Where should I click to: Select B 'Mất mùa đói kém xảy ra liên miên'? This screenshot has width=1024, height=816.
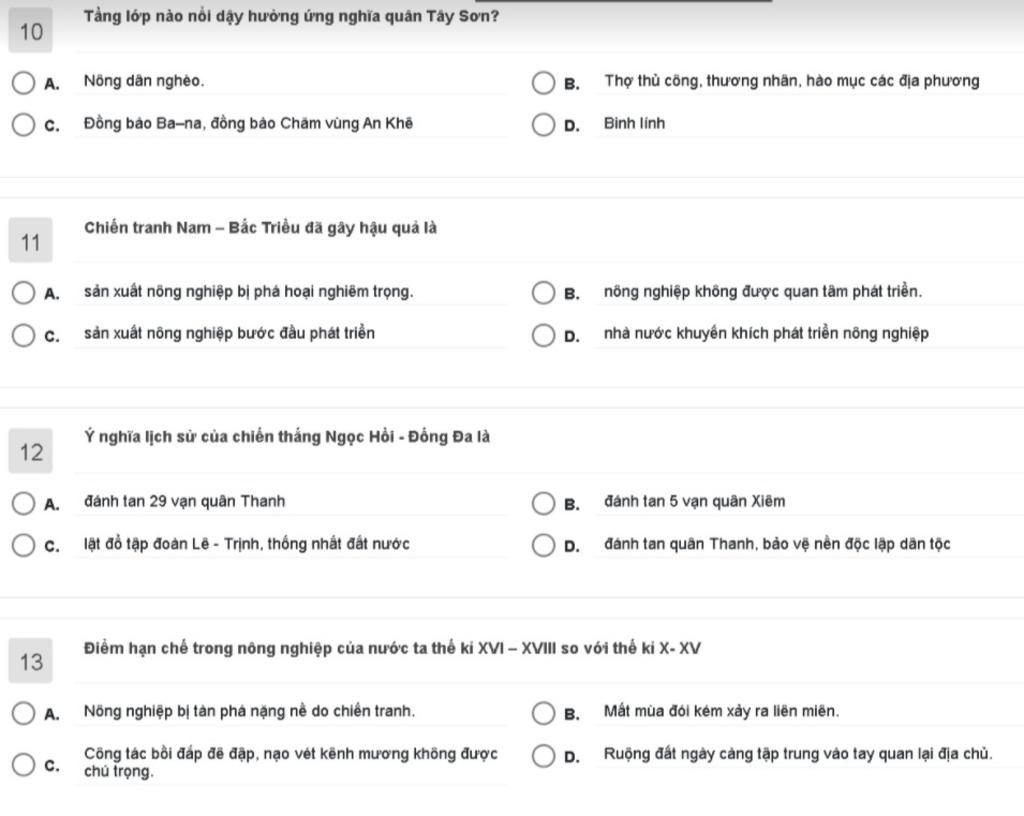tap(543, 714)
